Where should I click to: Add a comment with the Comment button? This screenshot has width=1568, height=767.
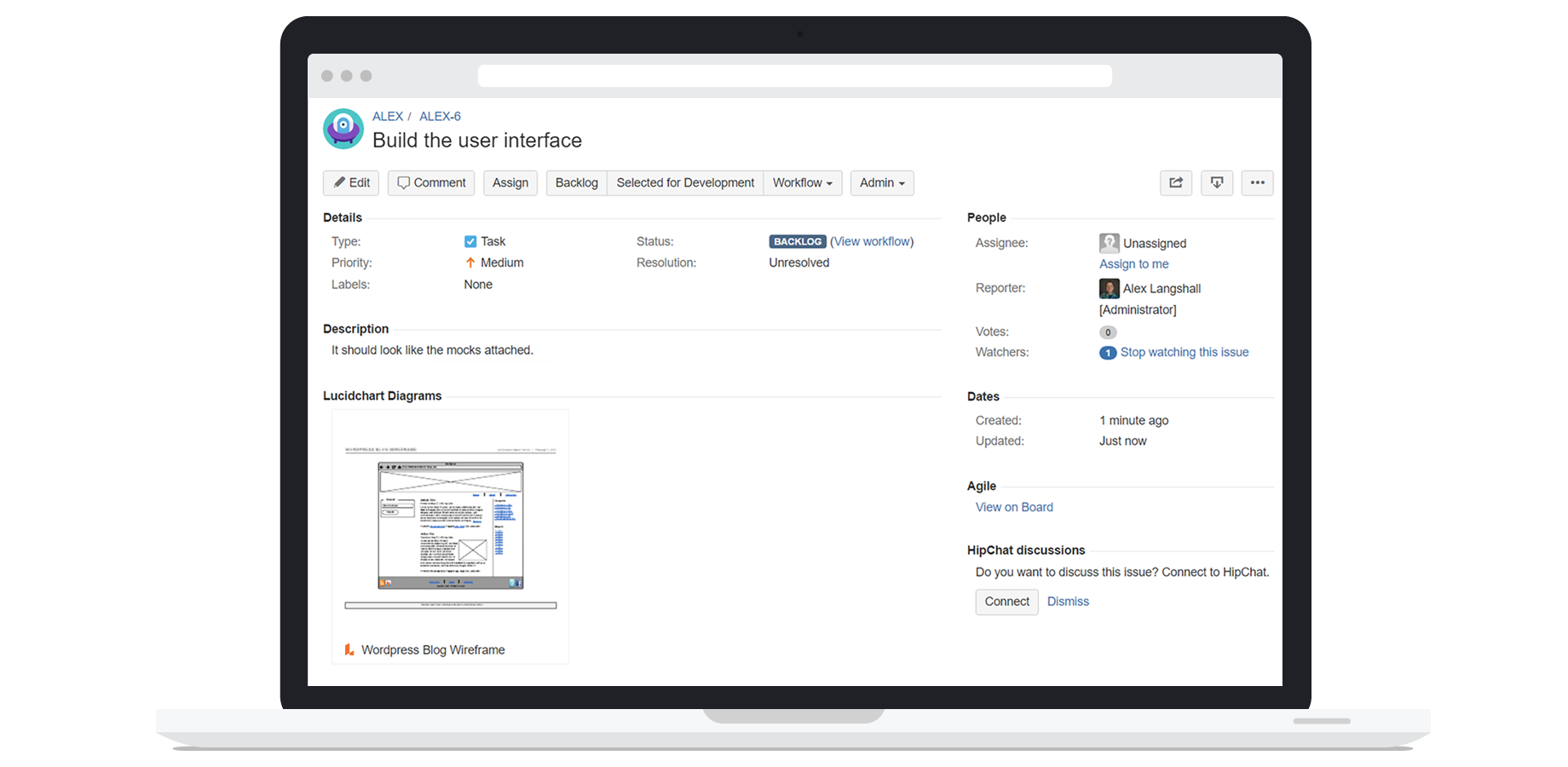pyautogui.click(x=431, y=182)
